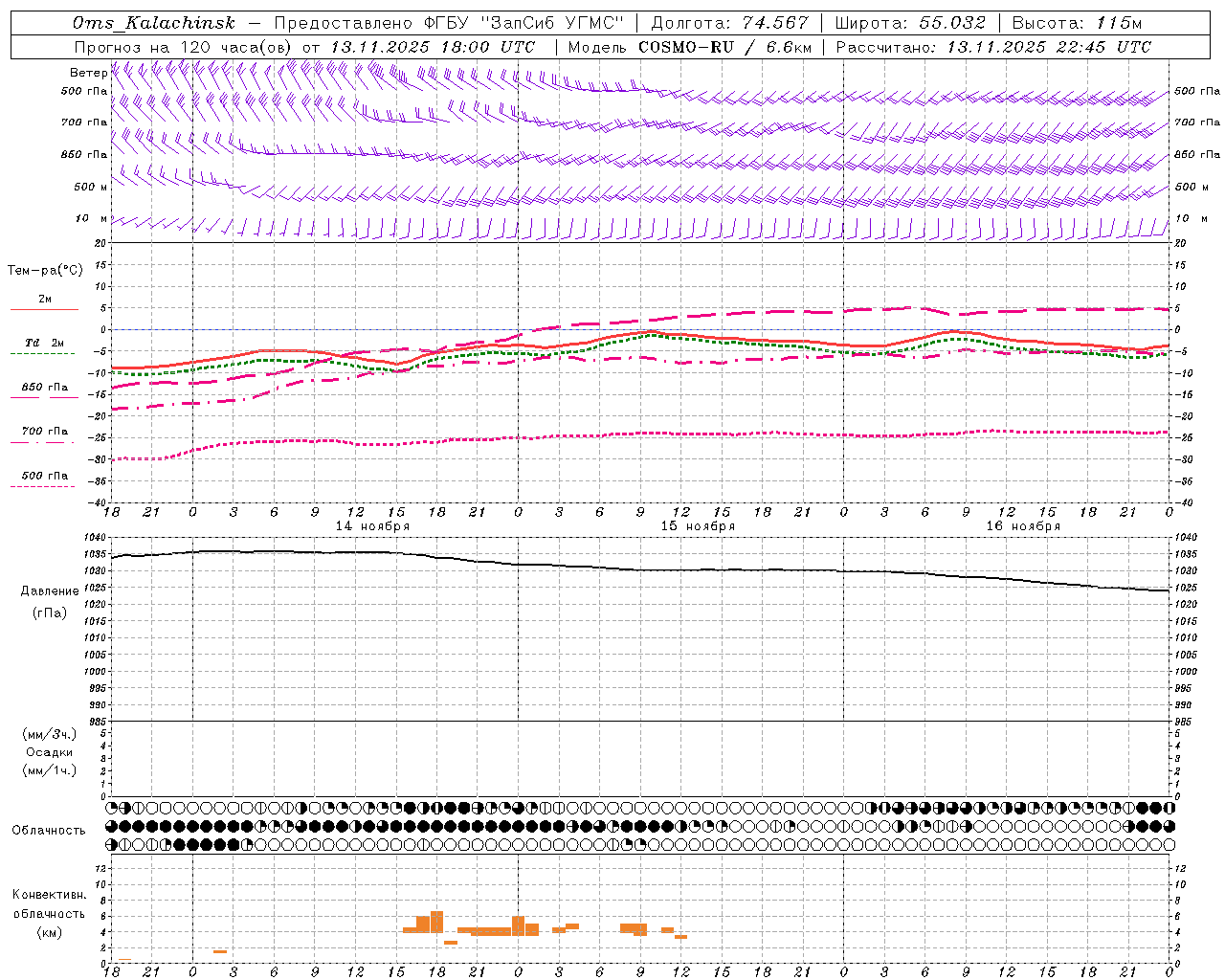
Task: Click the '(км)' unit under convective cloudiness
Action: [x=49, y=932]
